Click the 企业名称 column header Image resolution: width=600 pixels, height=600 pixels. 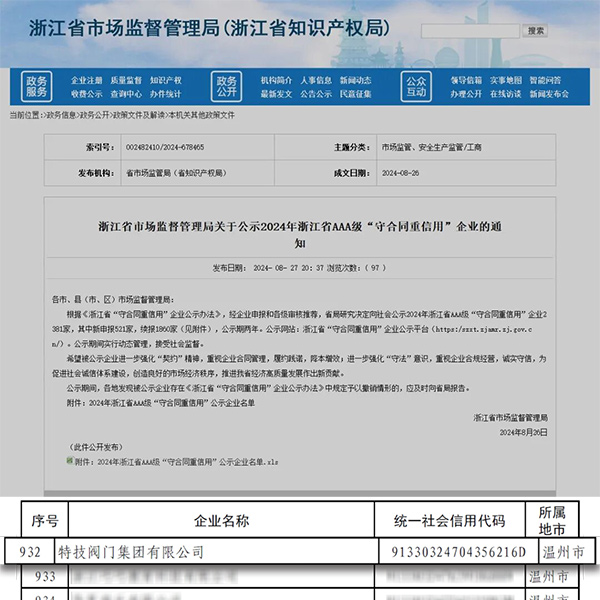point(221,520)
